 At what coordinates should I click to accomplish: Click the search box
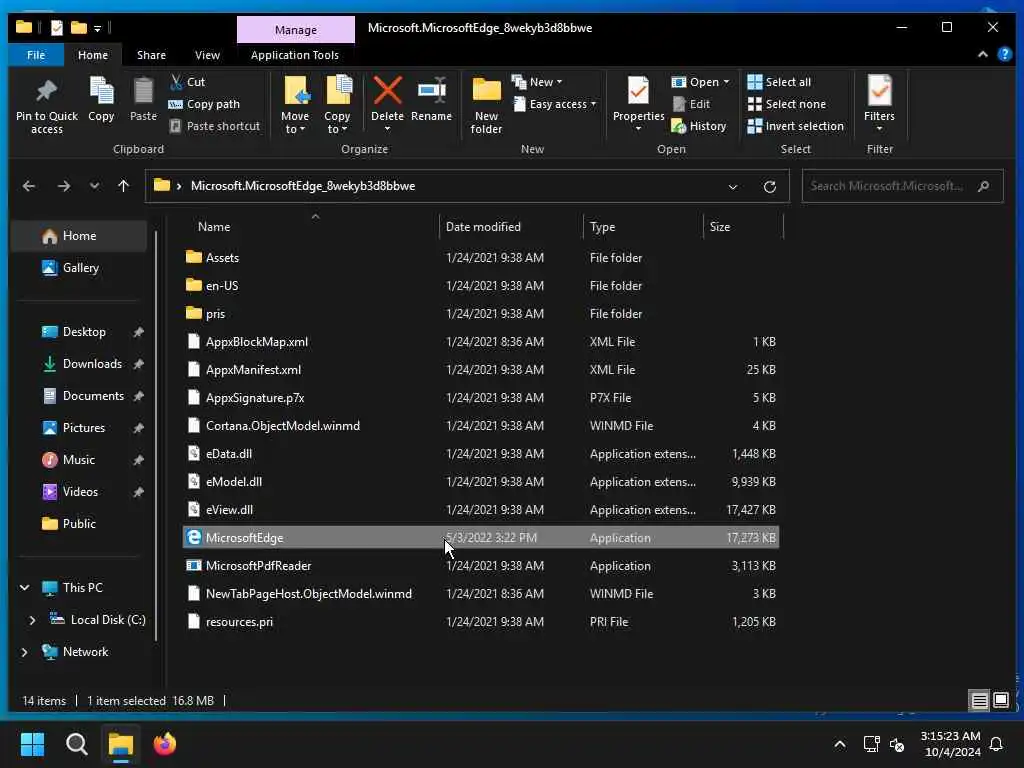902,186
